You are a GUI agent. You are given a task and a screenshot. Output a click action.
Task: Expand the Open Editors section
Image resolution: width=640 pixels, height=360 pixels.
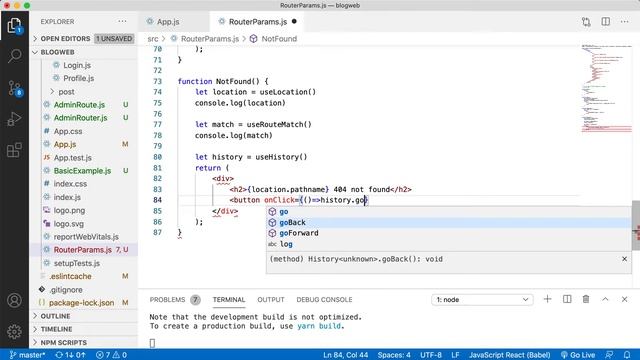(83, 38)
